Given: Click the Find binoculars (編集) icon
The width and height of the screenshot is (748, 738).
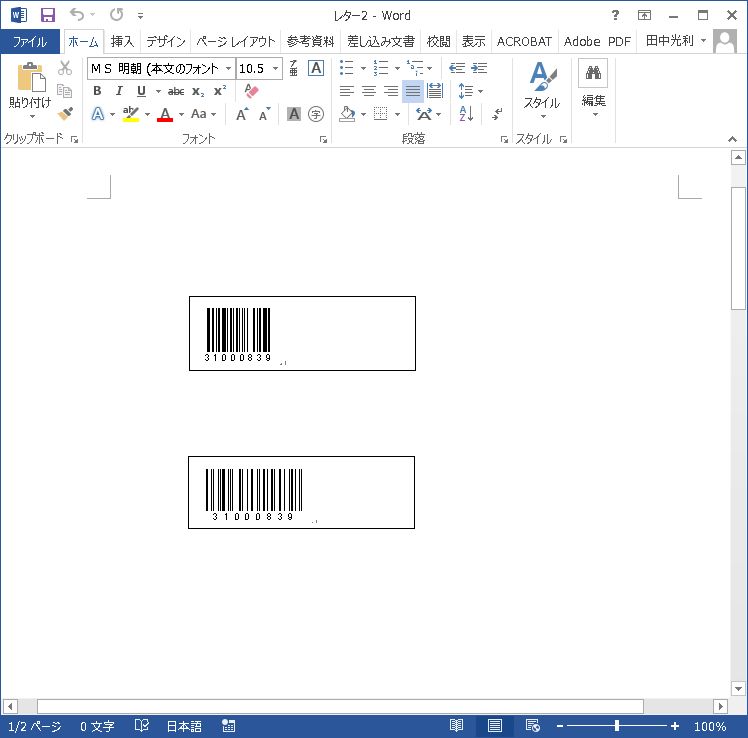Looking at the screenshot, I should (x=593, y=73).
